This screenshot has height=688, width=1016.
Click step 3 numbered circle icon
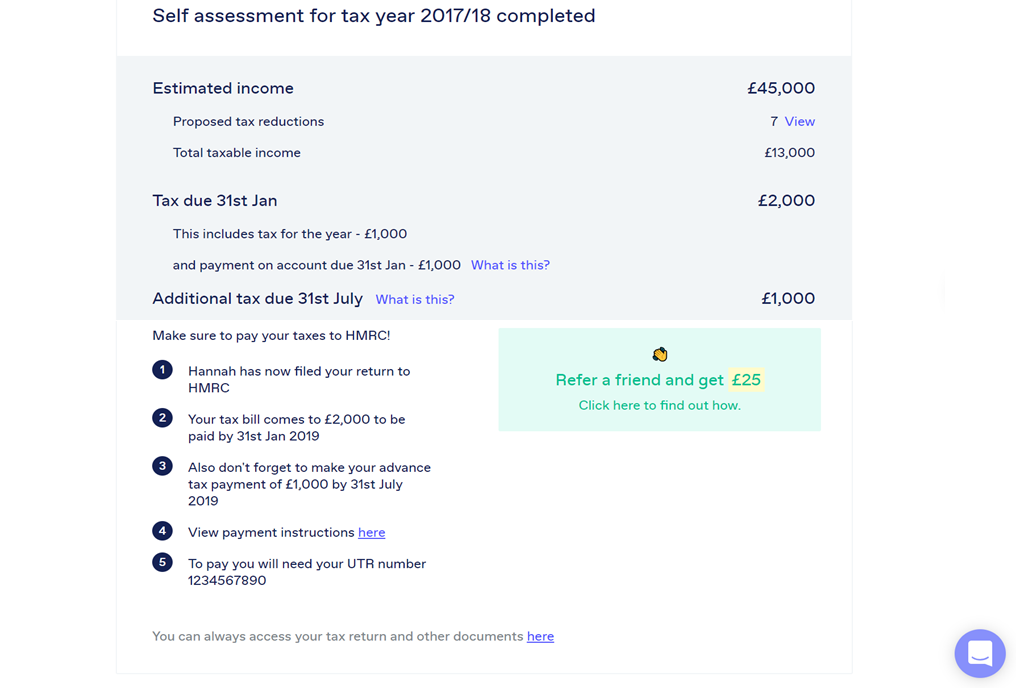[x=162, y=466]
